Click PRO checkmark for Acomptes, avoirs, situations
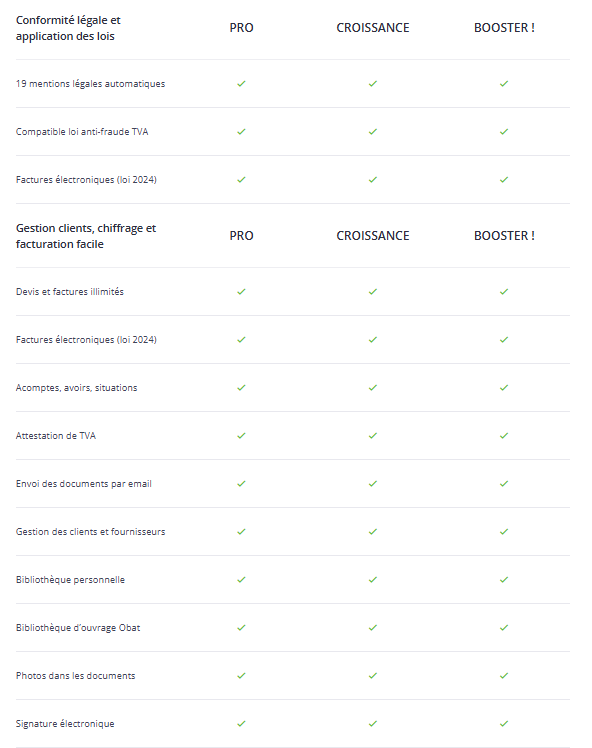Image resolution: width=592 pixels, height=748 pixels. [x=241, y=387]
